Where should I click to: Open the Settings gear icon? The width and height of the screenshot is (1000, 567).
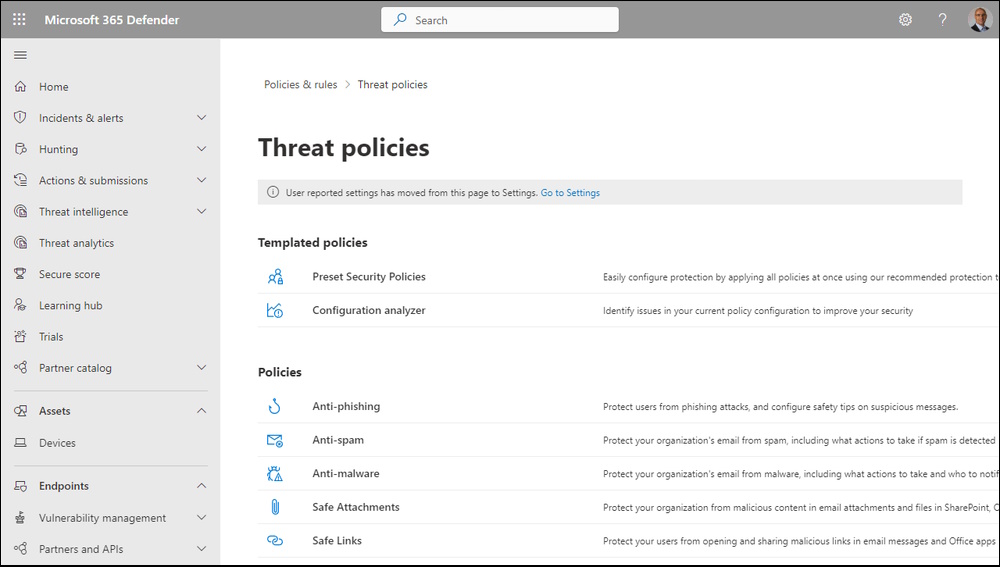pos(905,20)
